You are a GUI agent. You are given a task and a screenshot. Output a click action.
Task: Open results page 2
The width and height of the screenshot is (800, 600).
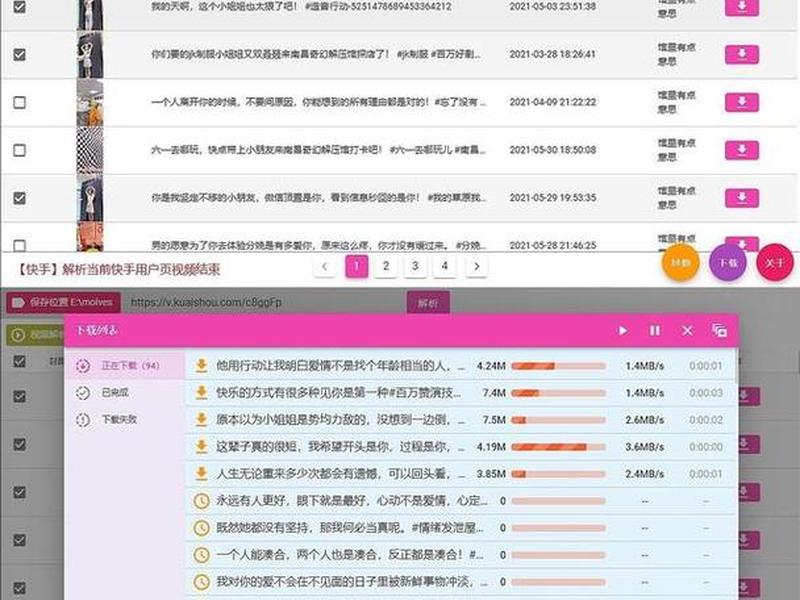(386, 266)
